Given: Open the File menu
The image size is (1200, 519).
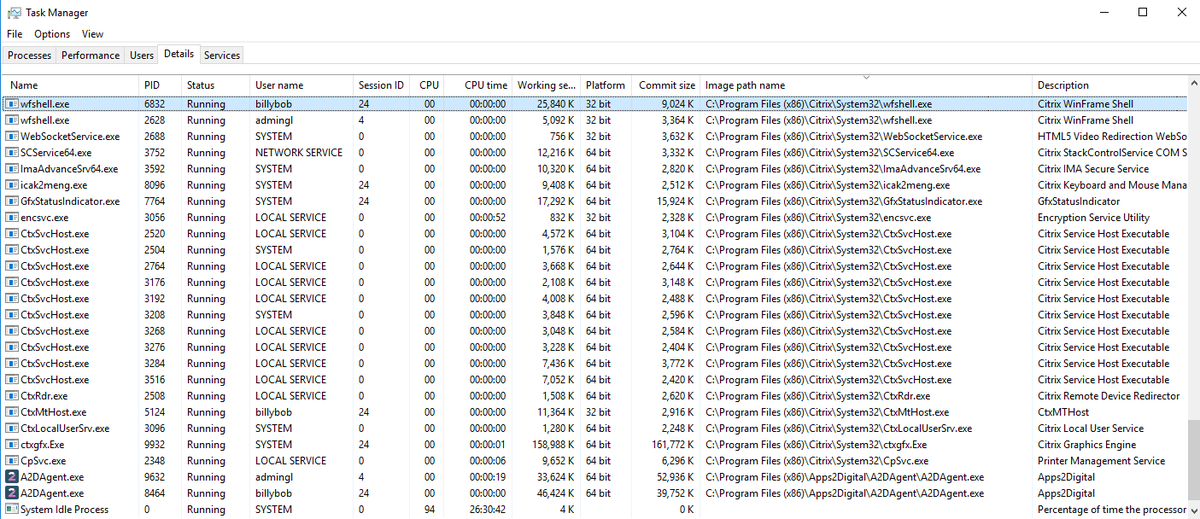Looking at the screenshot, I should tap(15, 34).
